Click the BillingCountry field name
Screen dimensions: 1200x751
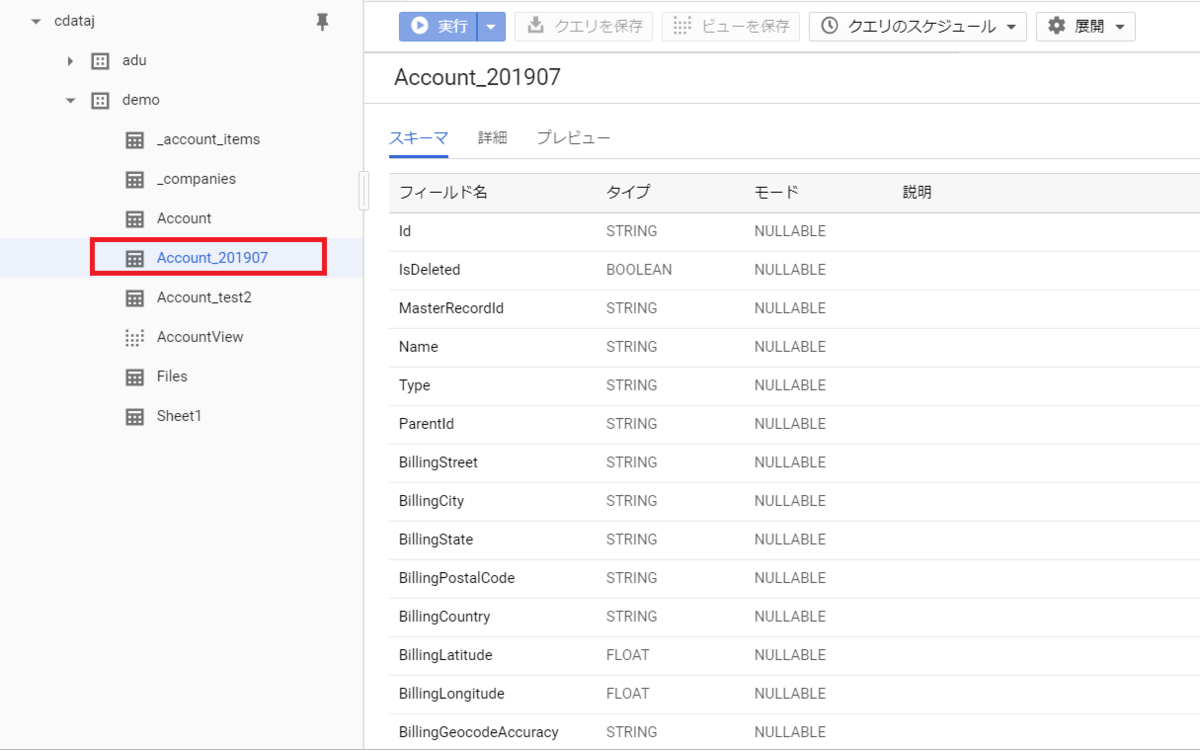click(444, 617)
